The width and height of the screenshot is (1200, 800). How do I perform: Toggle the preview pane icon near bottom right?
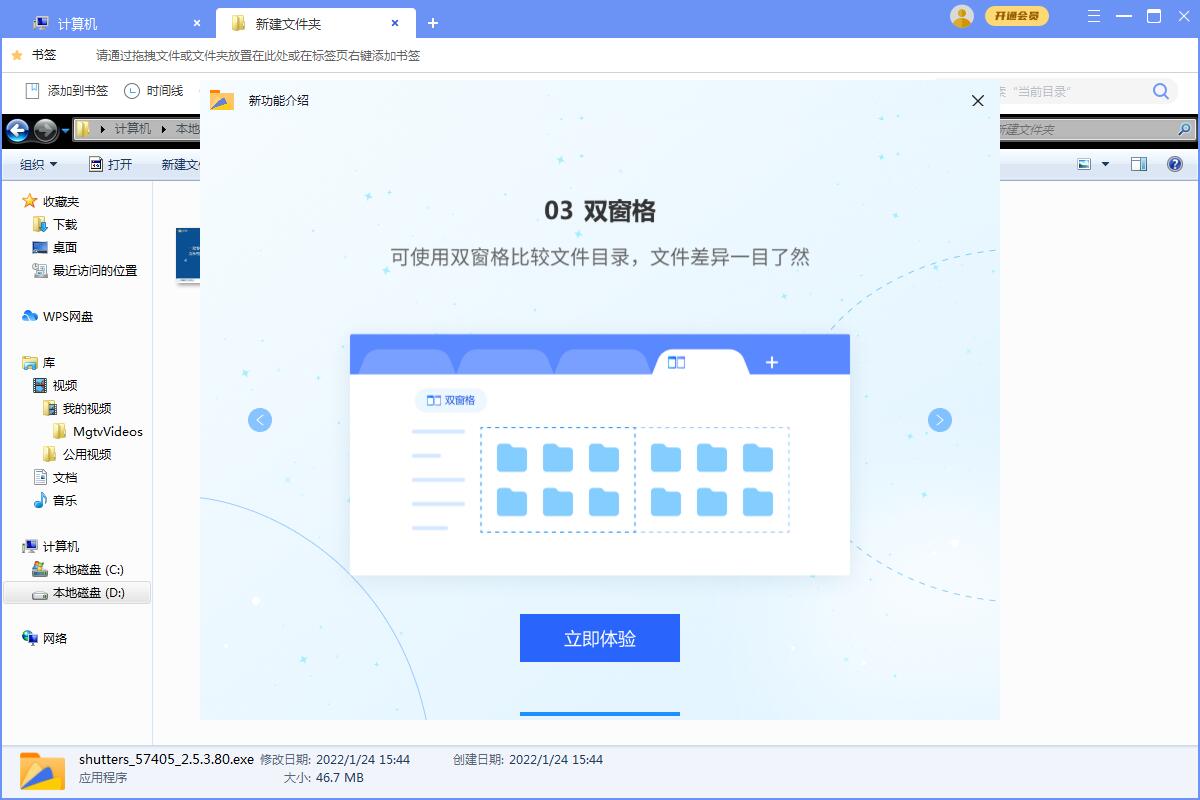(1139, 163)
